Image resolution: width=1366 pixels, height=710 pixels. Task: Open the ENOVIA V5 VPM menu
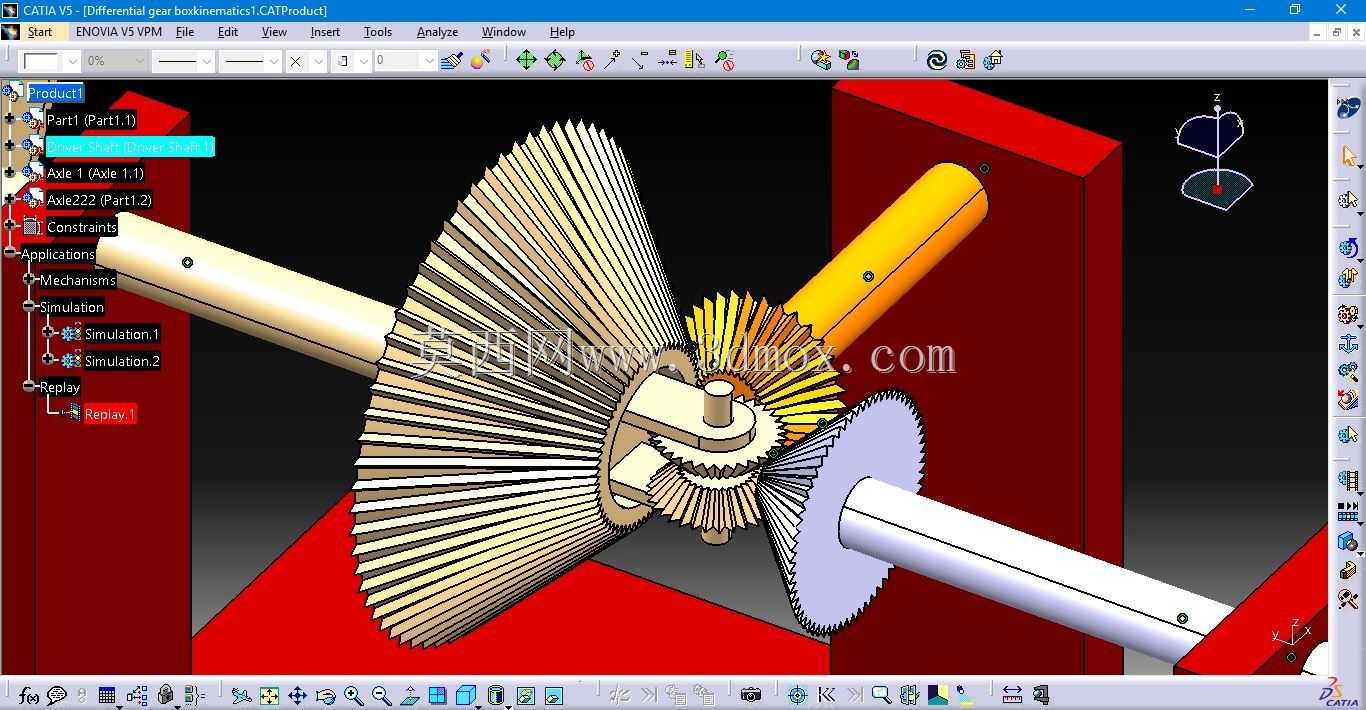point(119,32)
